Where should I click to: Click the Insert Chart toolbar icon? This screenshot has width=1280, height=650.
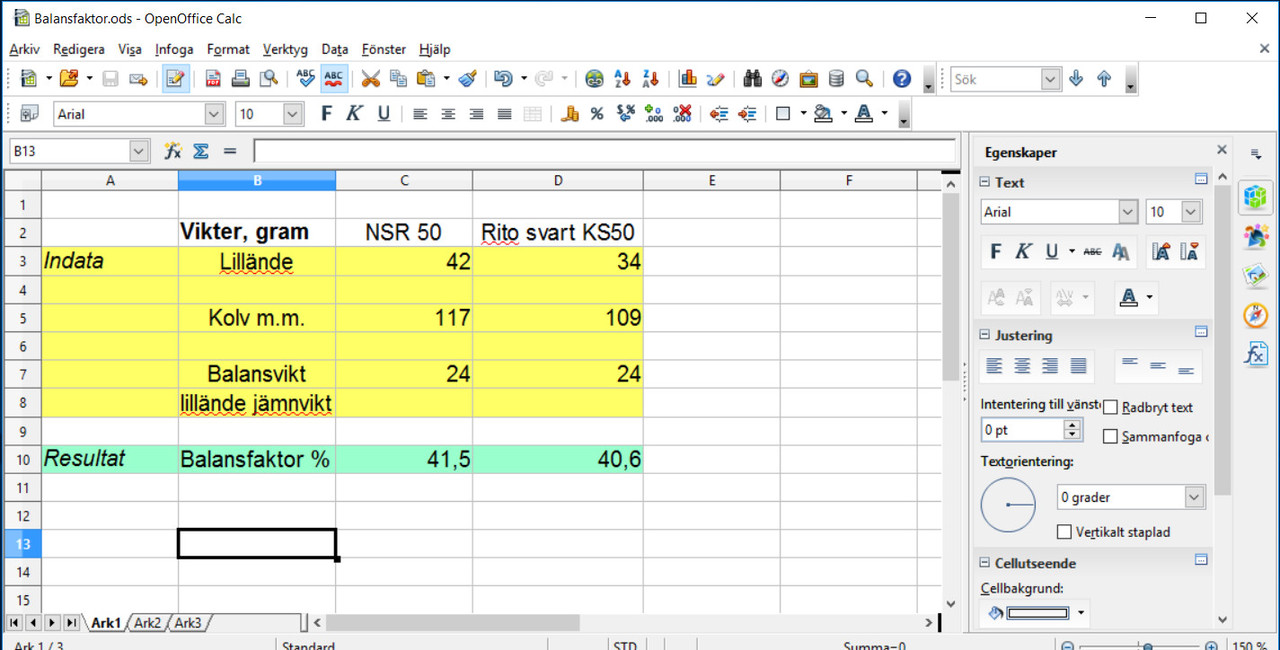pyautogui.click(x=688, y=79)
